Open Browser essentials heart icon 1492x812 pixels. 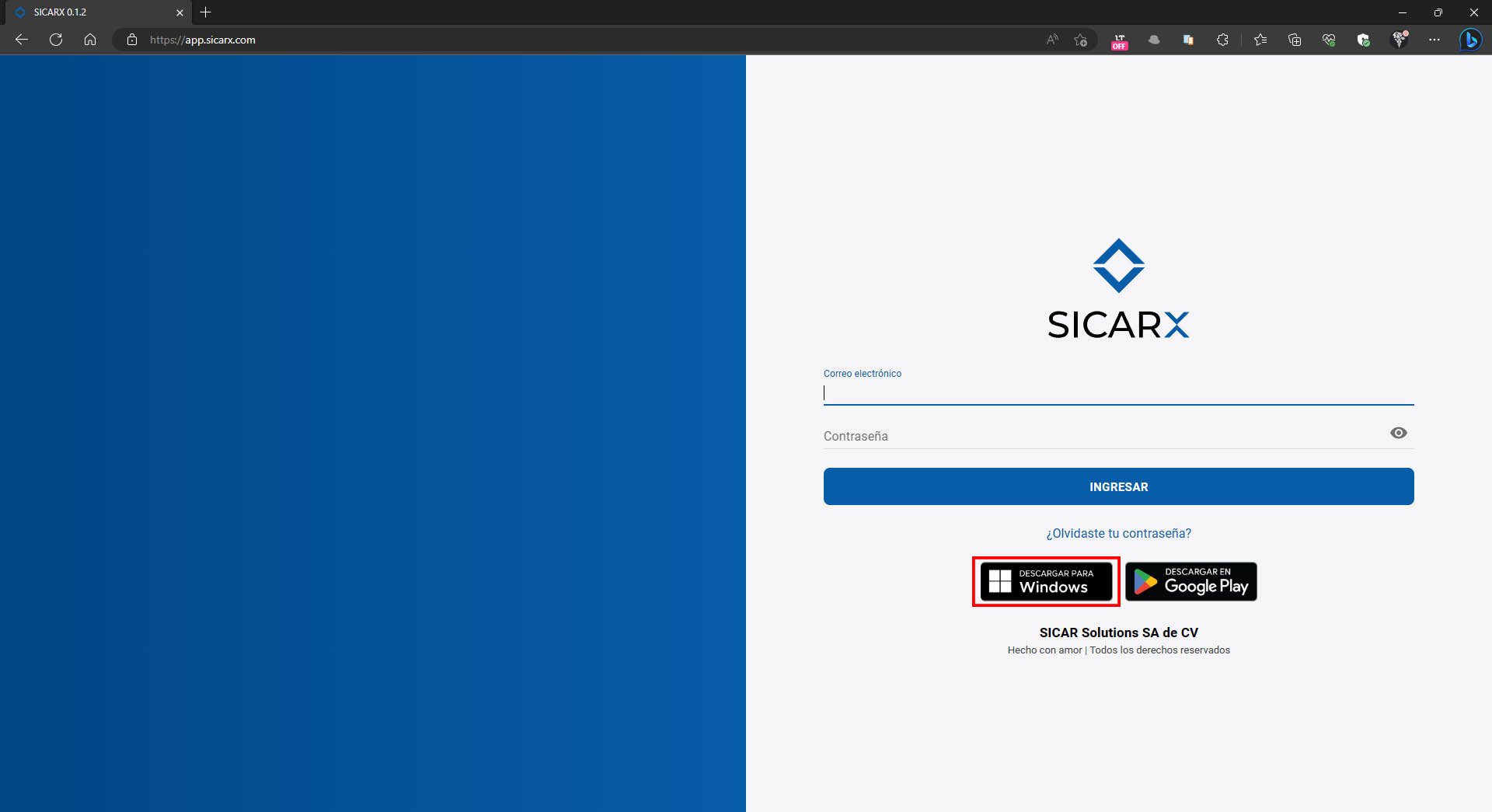[1329, 40]
